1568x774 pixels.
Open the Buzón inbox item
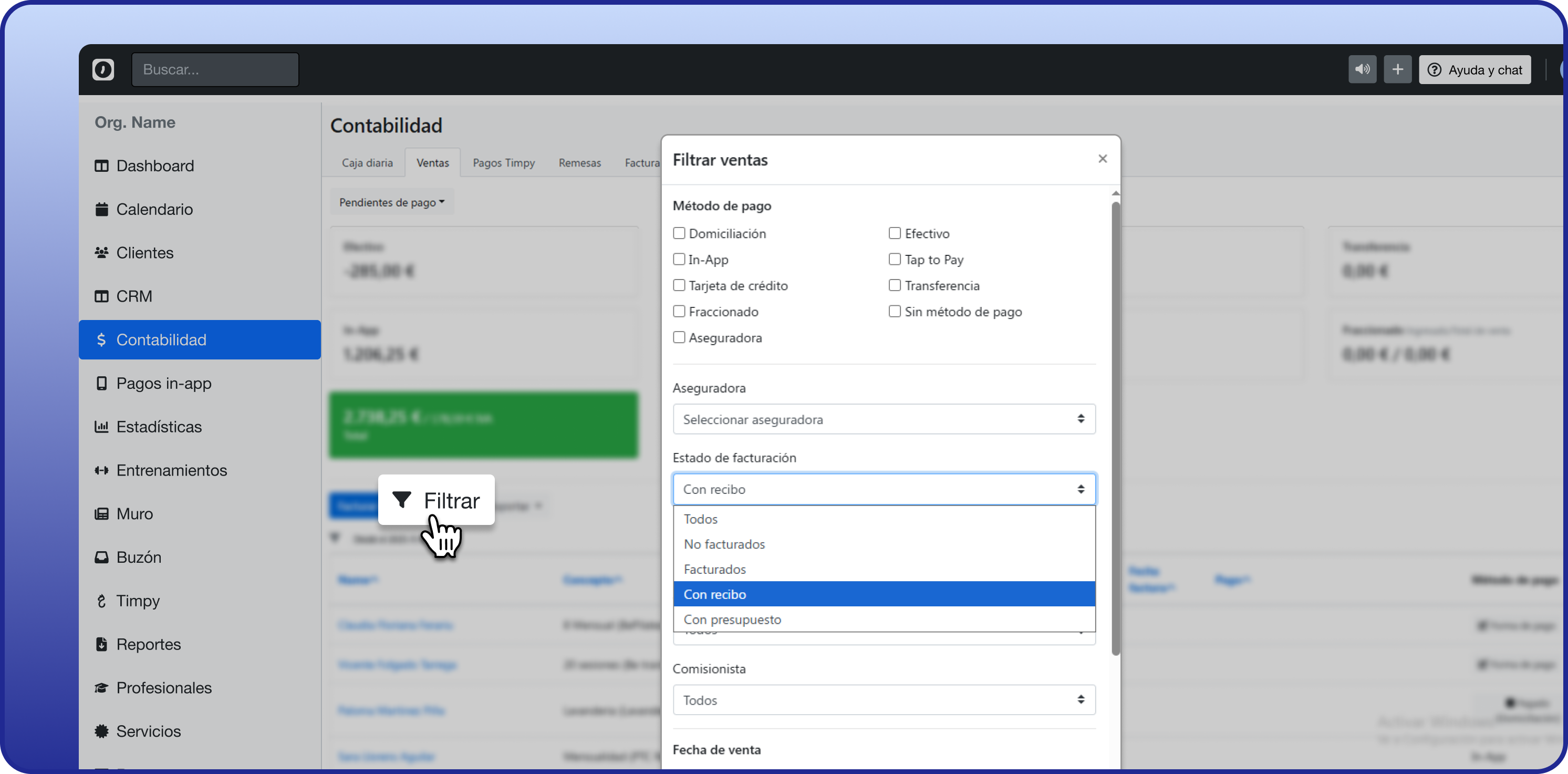coord(138,557)
